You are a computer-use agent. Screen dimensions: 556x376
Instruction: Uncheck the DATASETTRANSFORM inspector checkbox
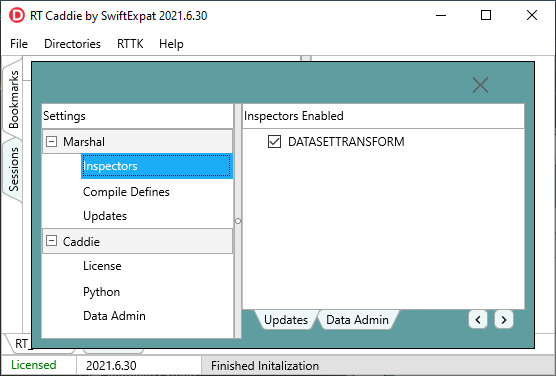[274, 142]
